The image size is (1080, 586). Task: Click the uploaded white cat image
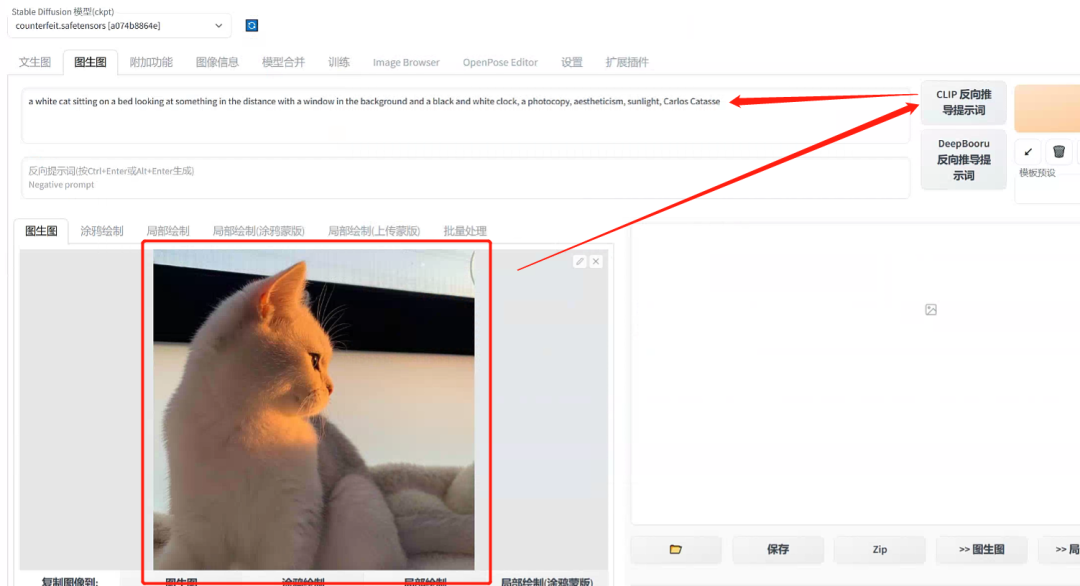[x=313, y=410]
